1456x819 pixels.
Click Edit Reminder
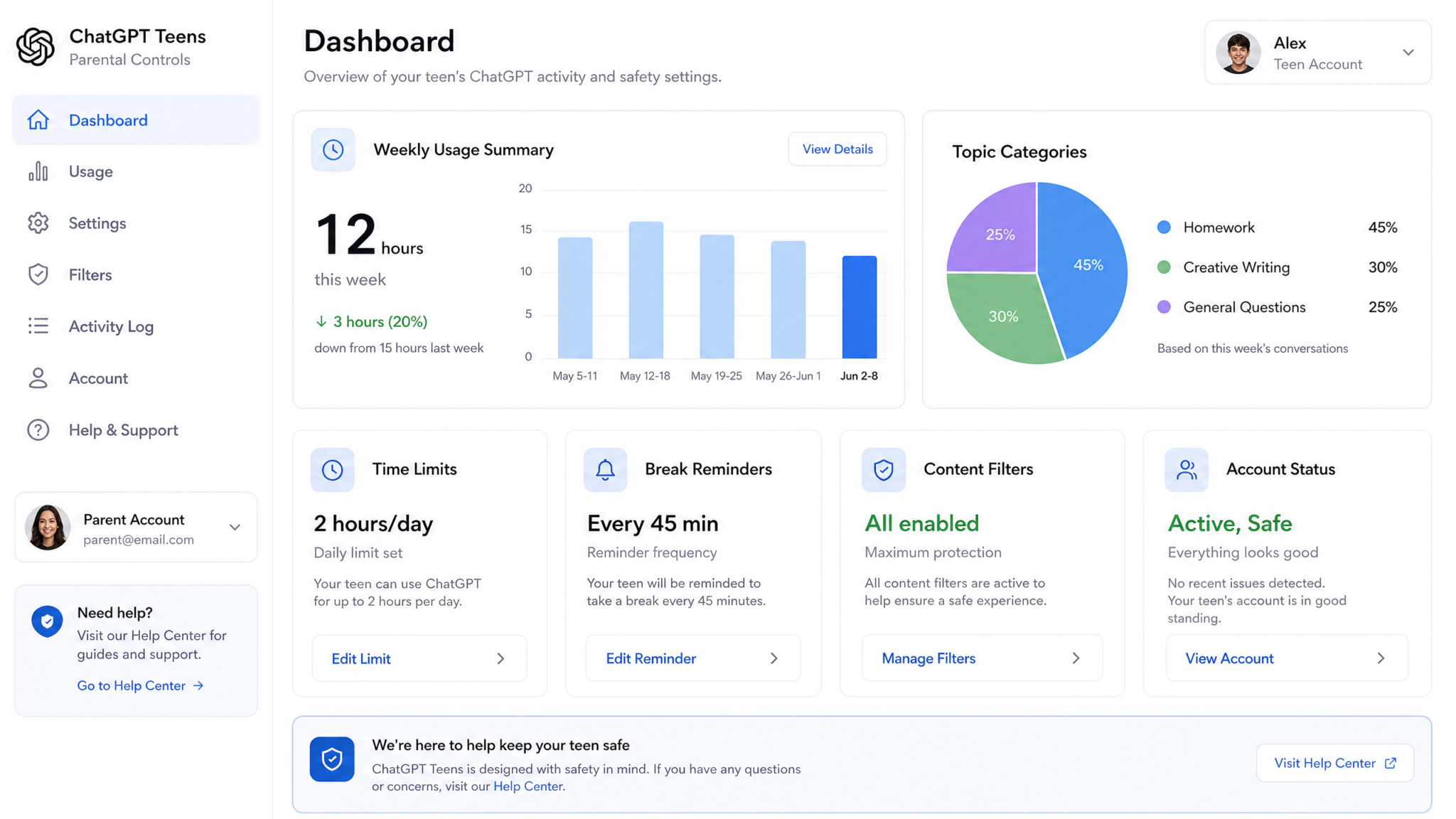(693, 658)
